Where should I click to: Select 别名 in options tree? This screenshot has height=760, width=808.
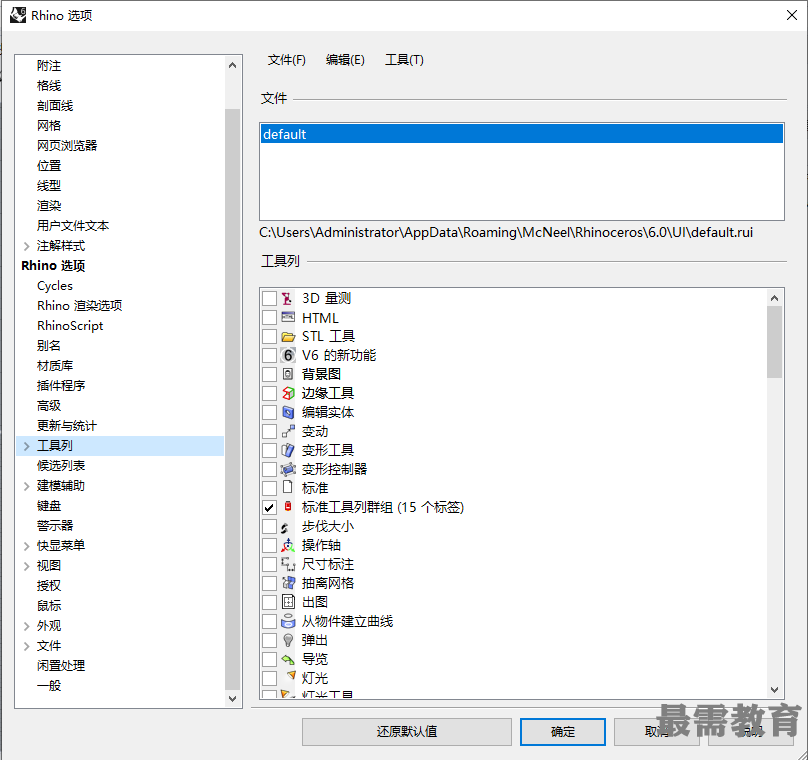point(49,346)
